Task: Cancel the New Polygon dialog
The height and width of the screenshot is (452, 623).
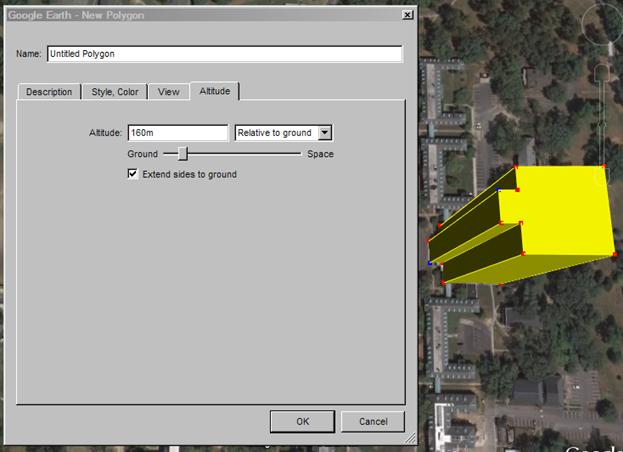Action: coord(373,421)
